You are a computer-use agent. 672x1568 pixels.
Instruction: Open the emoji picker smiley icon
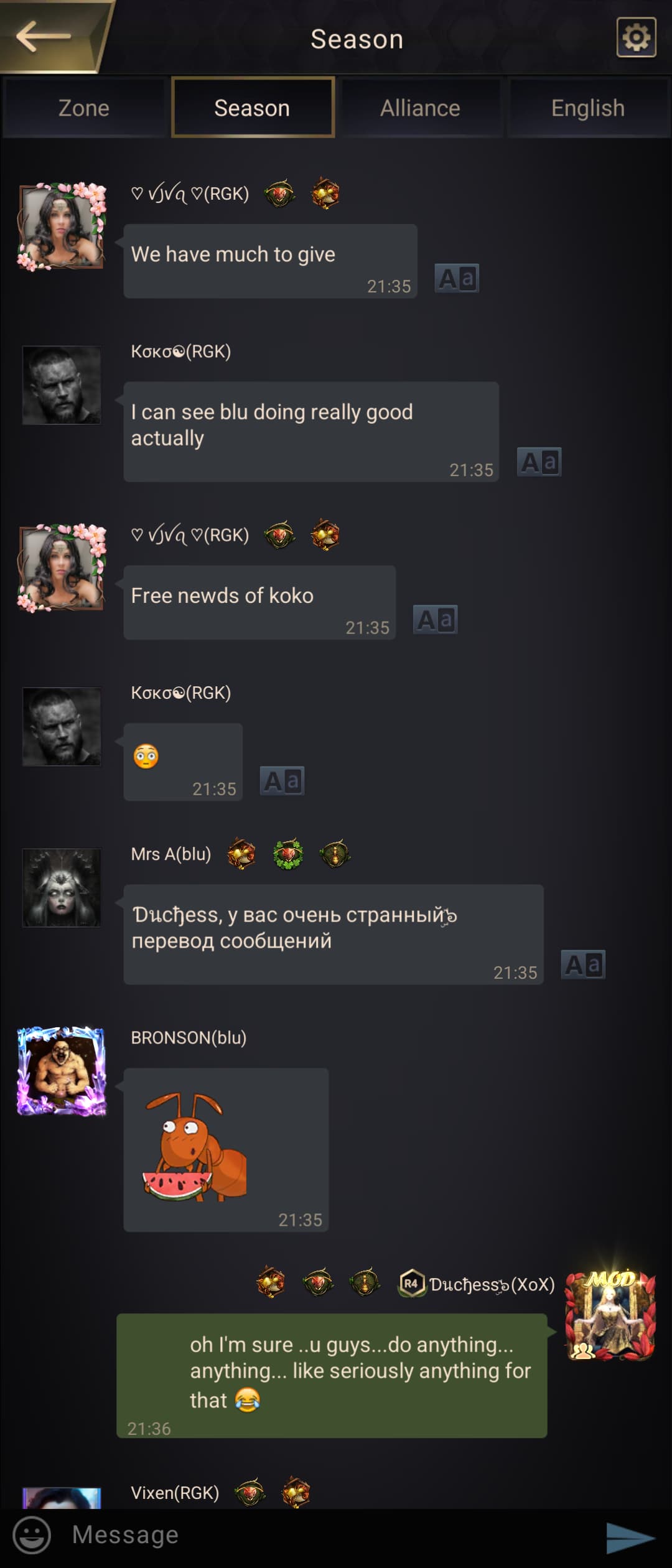click(32, 1534)
